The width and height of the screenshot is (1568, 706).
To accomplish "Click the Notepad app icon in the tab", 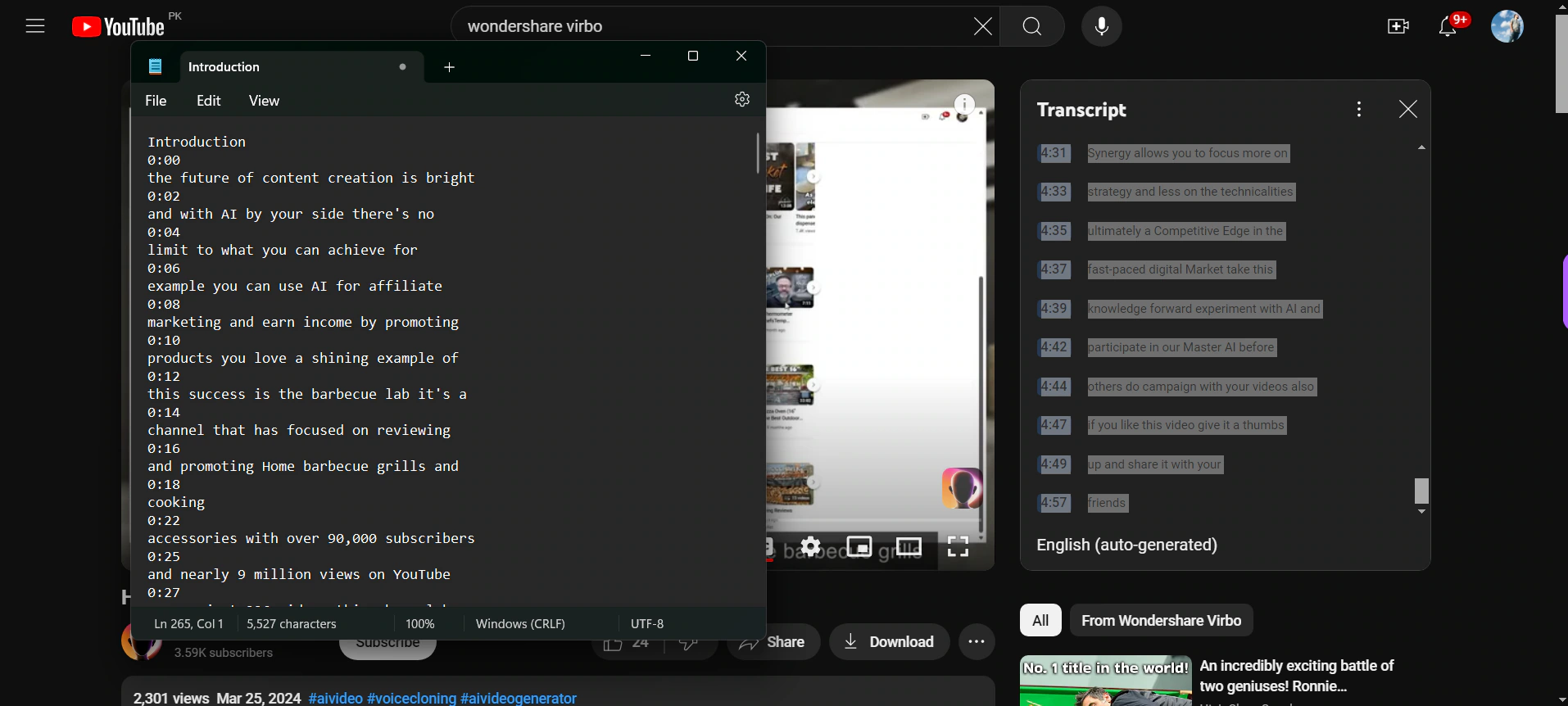I will [x=156, y=67].
